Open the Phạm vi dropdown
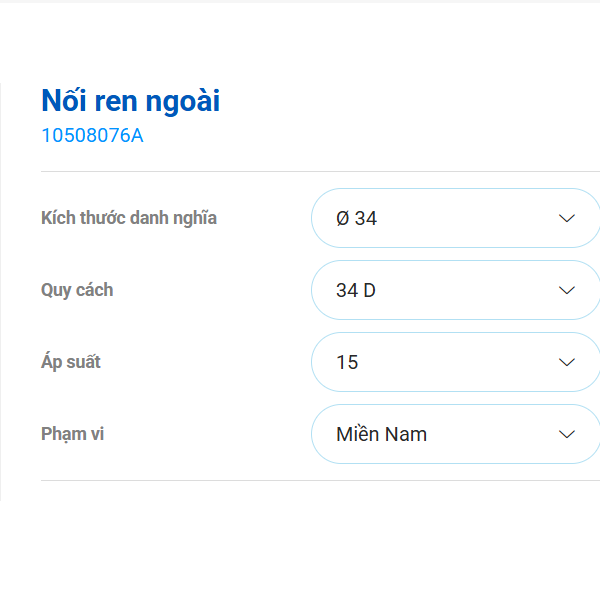 click(455, 434)
